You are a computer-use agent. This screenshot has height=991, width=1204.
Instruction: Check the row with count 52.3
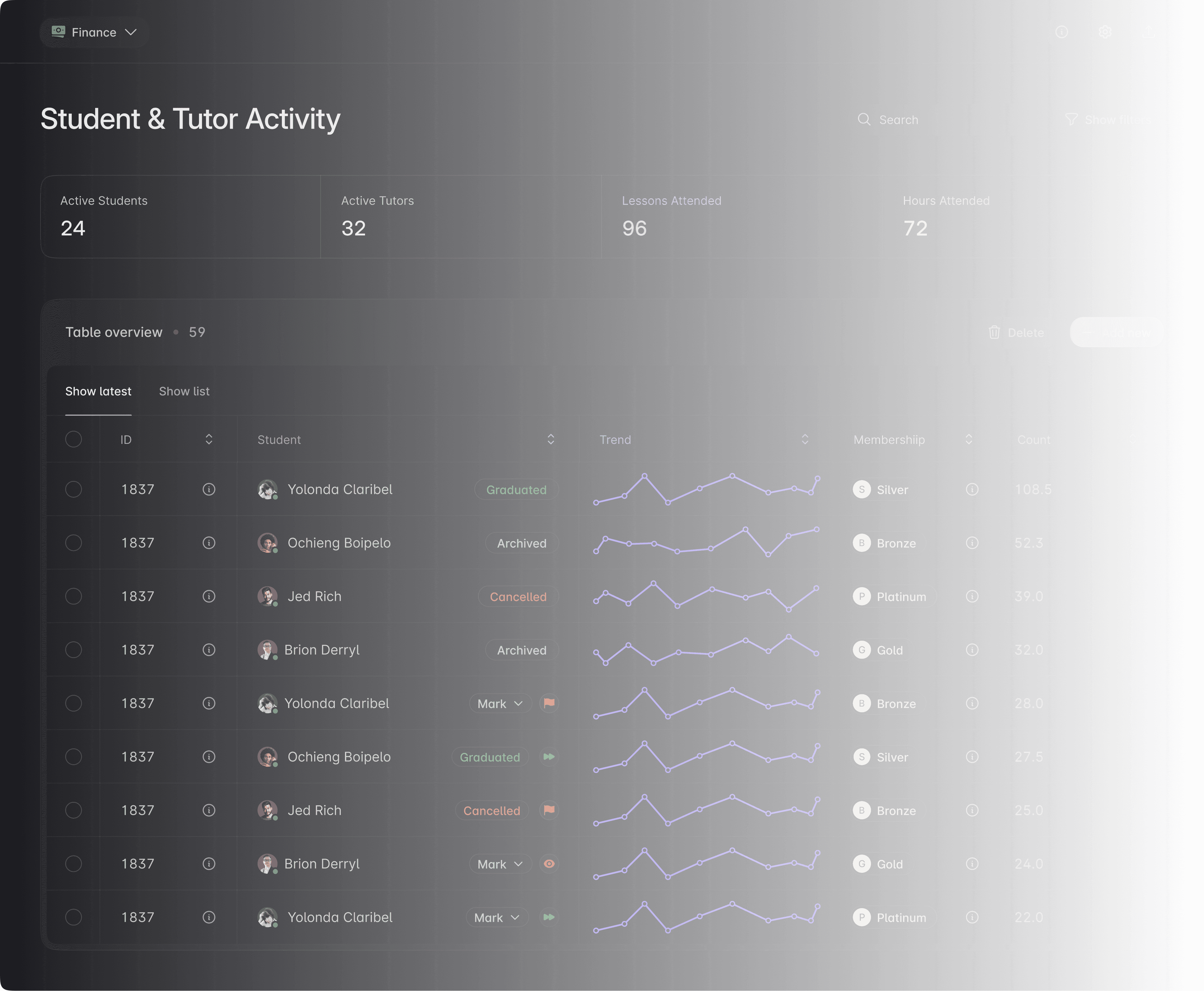coord(74,542)
